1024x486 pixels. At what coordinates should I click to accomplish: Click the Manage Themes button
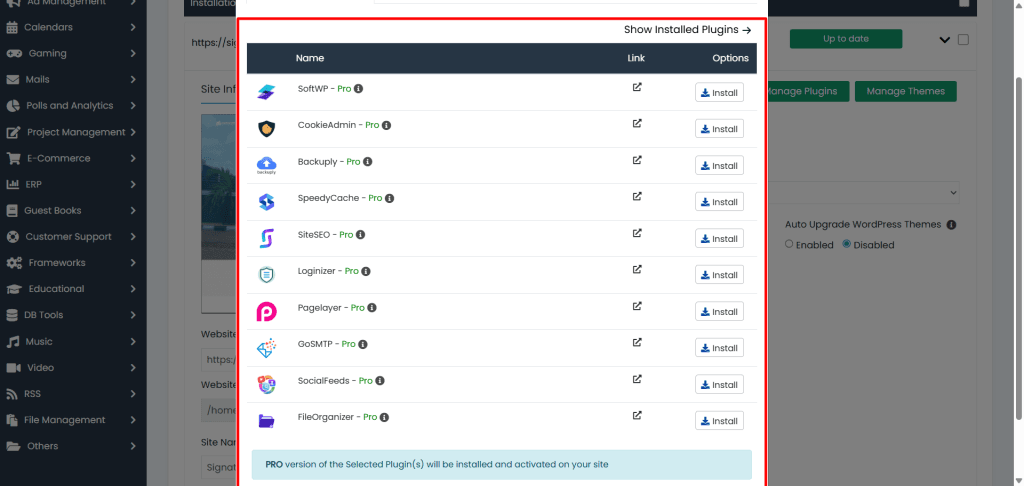tap(905, 91)
